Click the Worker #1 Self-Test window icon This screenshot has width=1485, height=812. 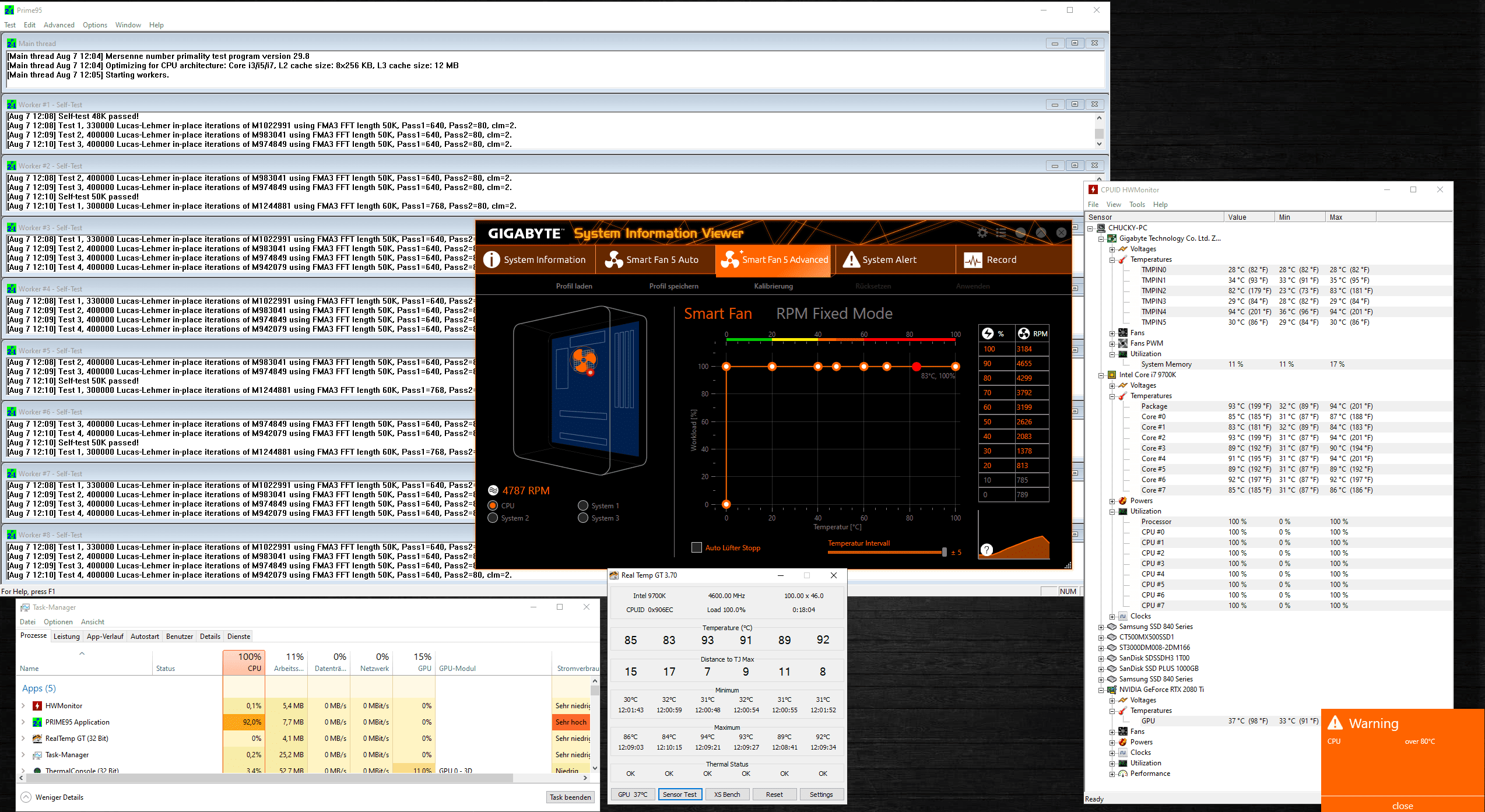pos(11,105)
